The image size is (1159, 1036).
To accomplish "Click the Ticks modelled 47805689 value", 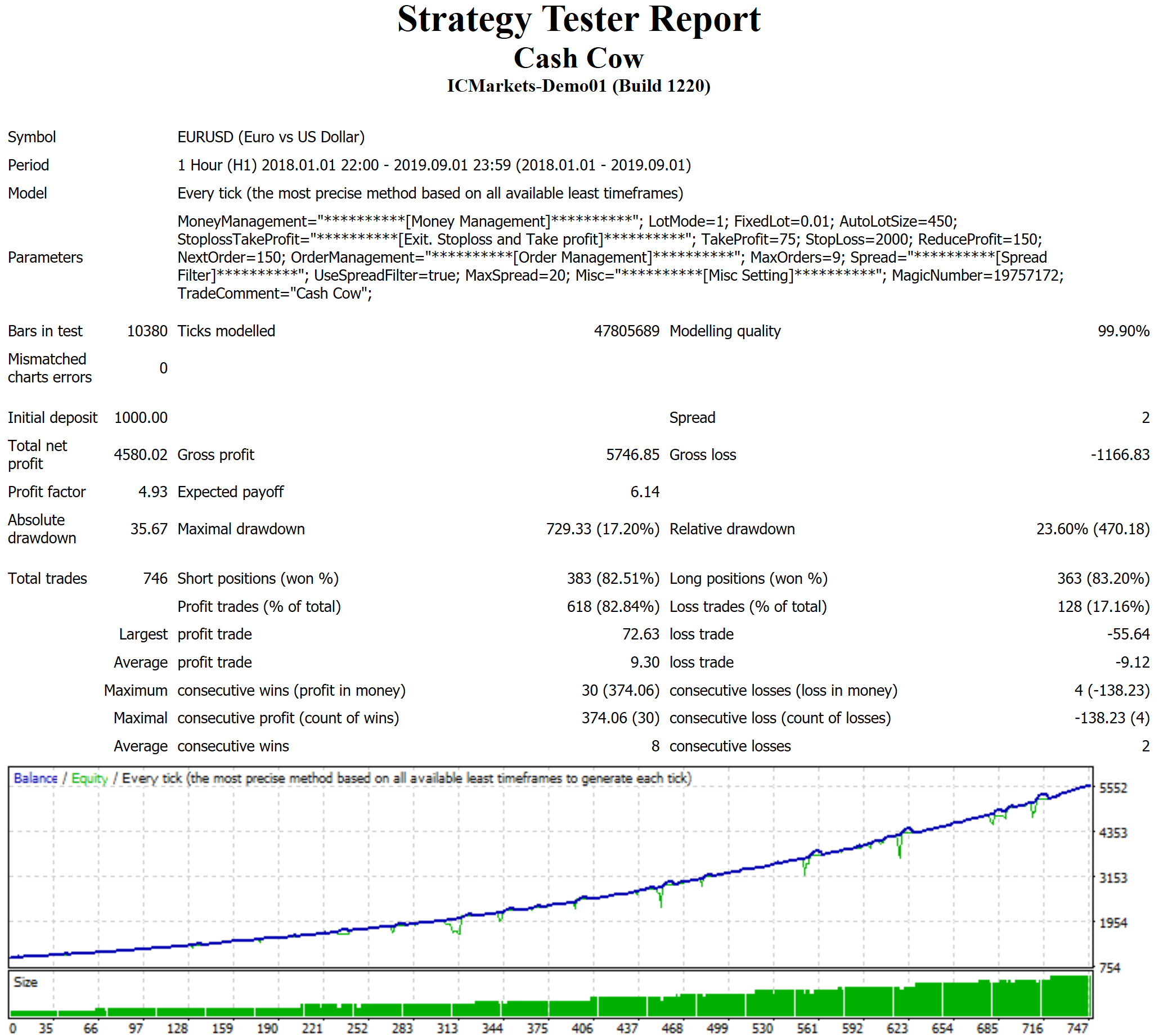I will point(626,331).
